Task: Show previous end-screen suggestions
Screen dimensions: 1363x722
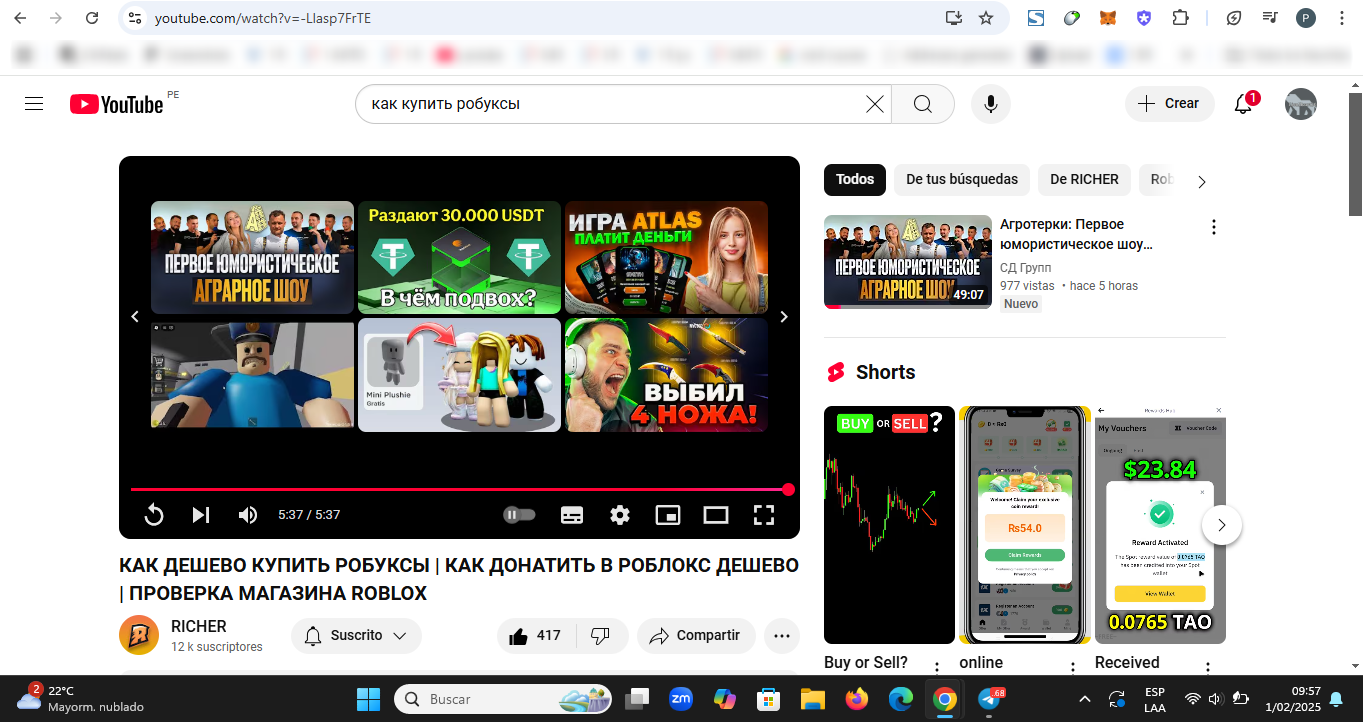Action: (x=136, y=316)
